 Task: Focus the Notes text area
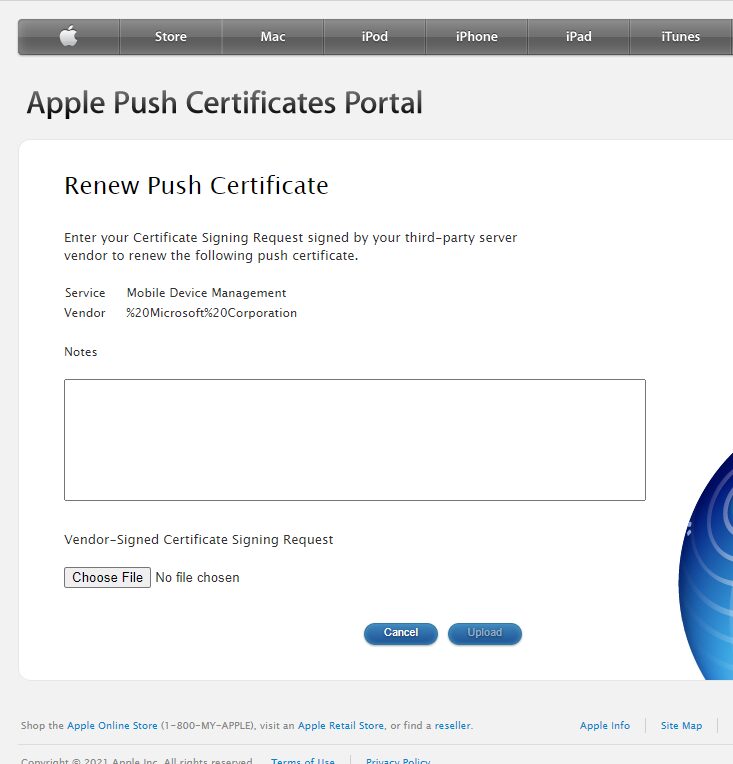[x=354, y=439]
